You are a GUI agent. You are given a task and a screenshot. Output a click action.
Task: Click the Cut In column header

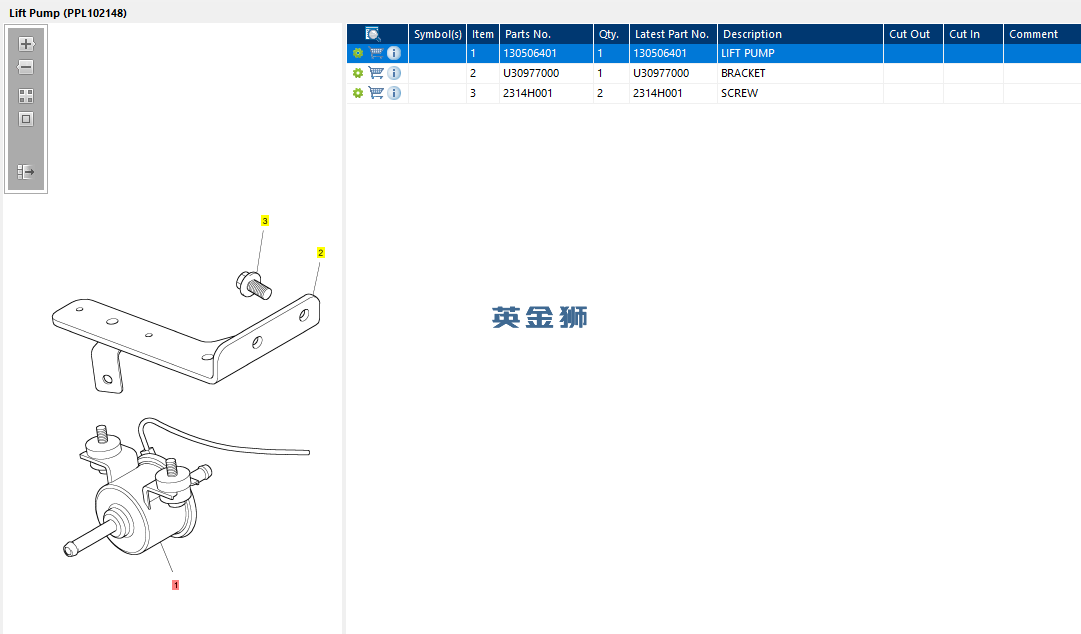973,34
